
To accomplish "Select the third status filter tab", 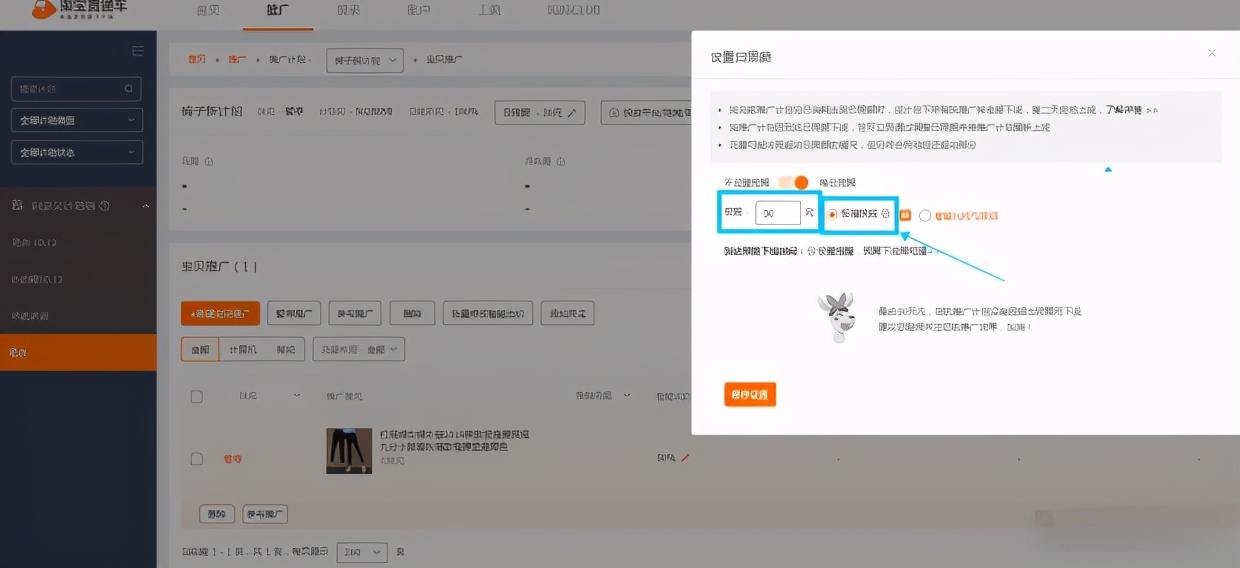I will click(x=286, y=349).
